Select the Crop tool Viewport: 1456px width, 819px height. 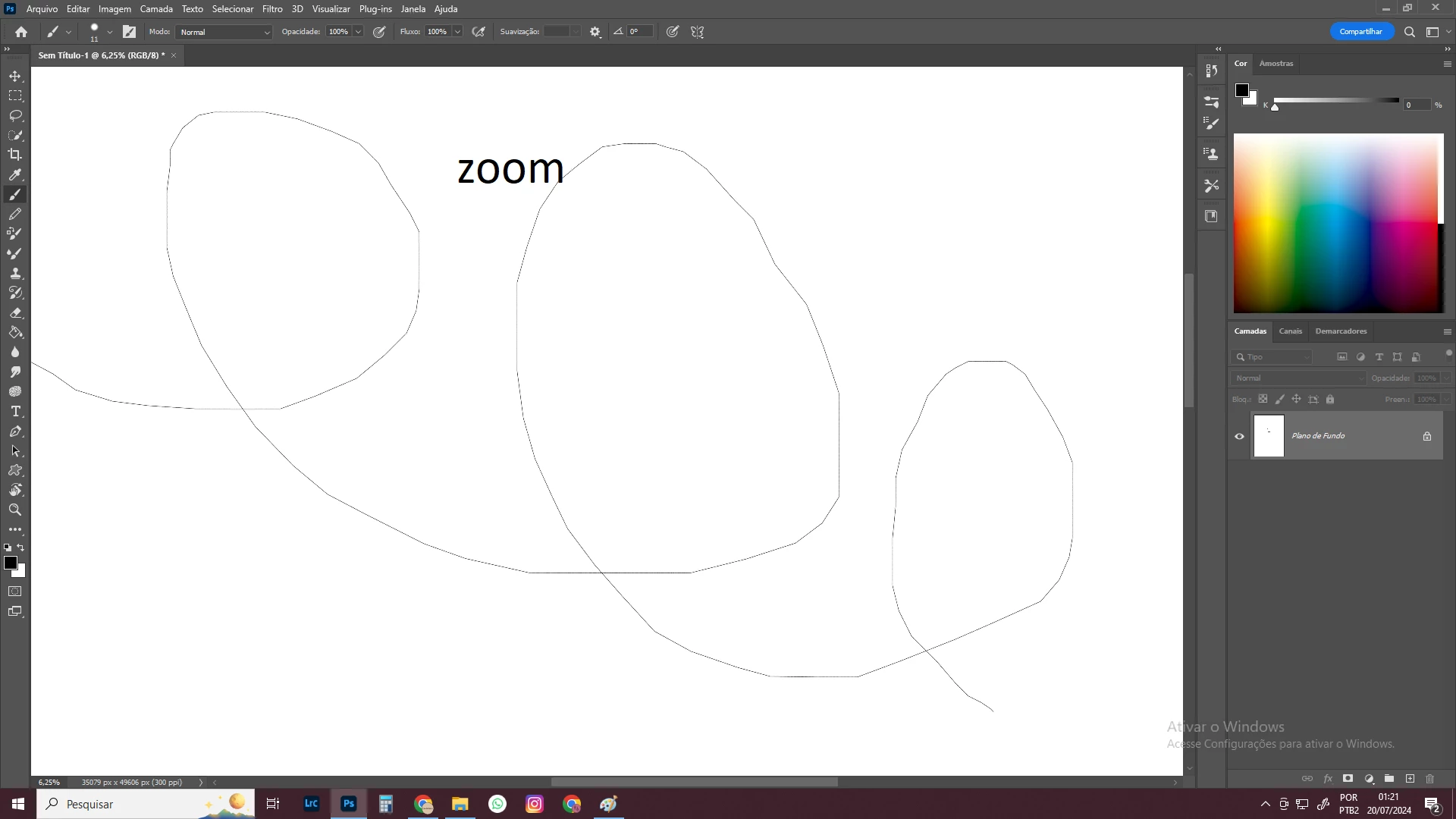[x=15, y=155]
